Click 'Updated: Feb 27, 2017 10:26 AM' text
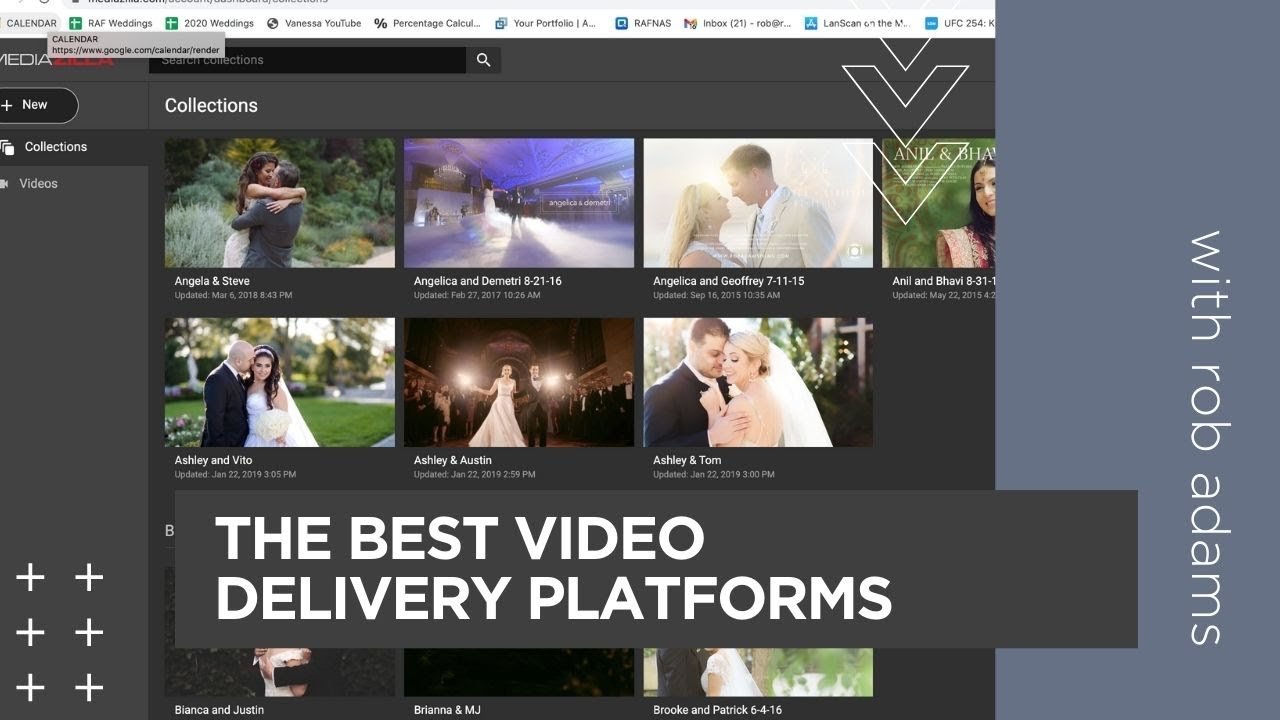The height and width of the screenshot is (720, 1280). click(477, 295)
